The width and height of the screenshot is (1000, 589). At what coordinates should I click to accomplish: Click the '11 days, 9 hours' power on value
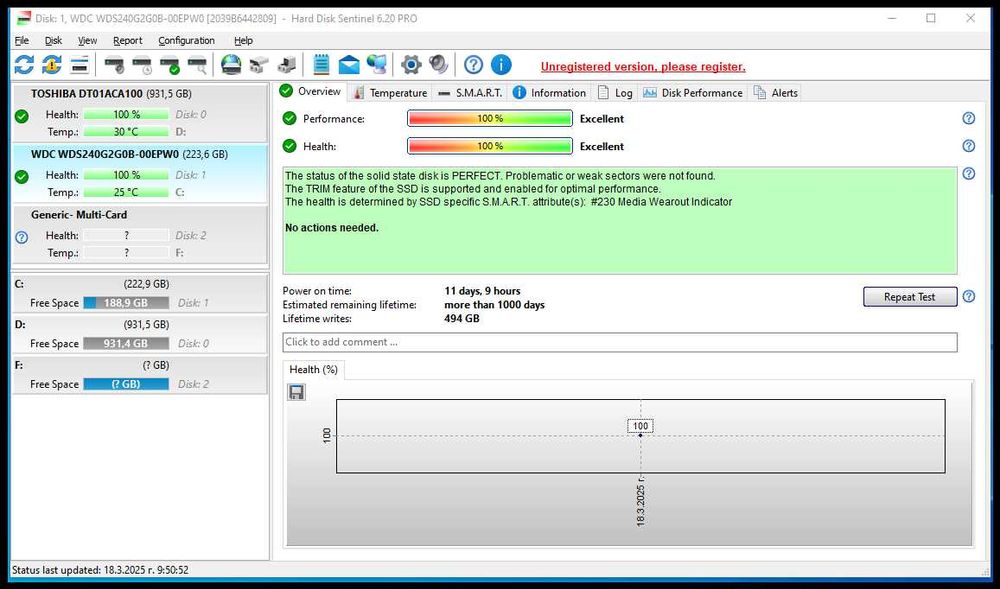pyautogui.click(x=482, y=291)
